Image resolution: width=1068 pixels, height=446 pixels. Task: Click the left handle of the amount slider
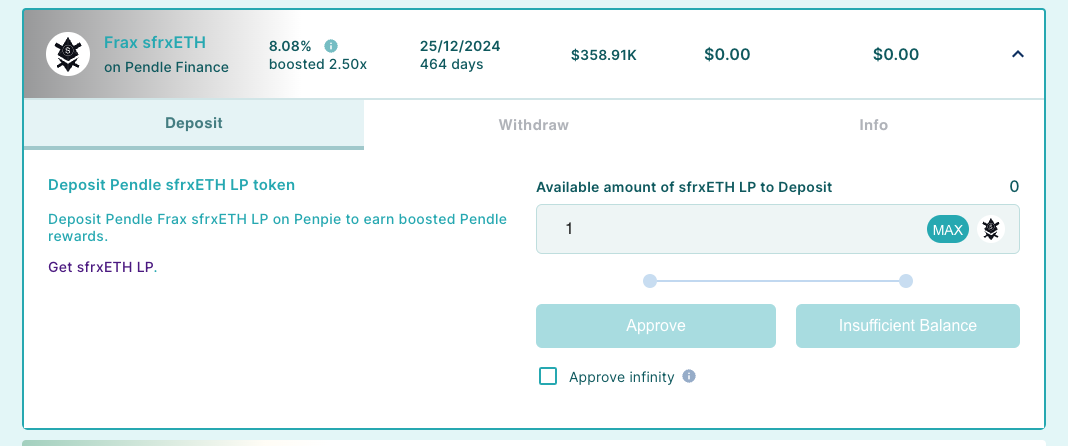[x=650, y=281]
